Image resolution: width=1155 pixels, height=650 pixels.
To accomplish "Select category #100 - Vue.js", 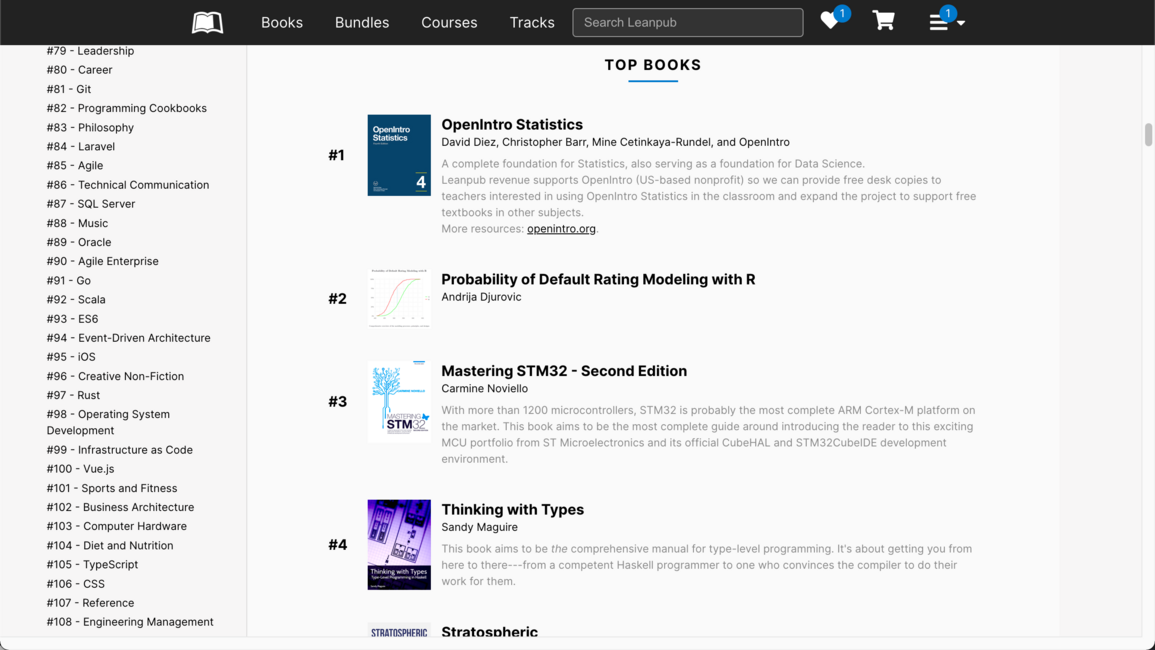I will (x=80, y=469).
